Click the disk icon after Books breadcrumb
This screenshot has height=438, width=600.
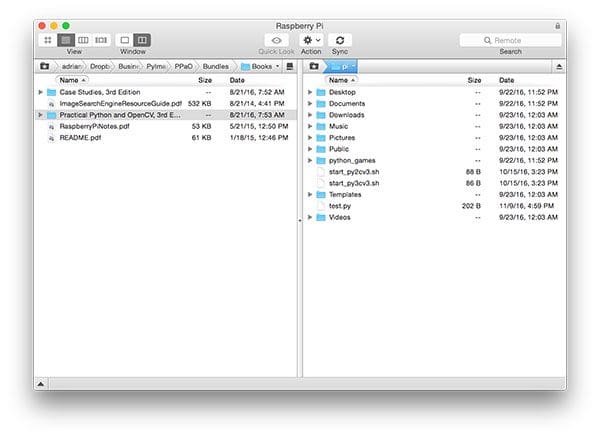[x=290, y=67]
